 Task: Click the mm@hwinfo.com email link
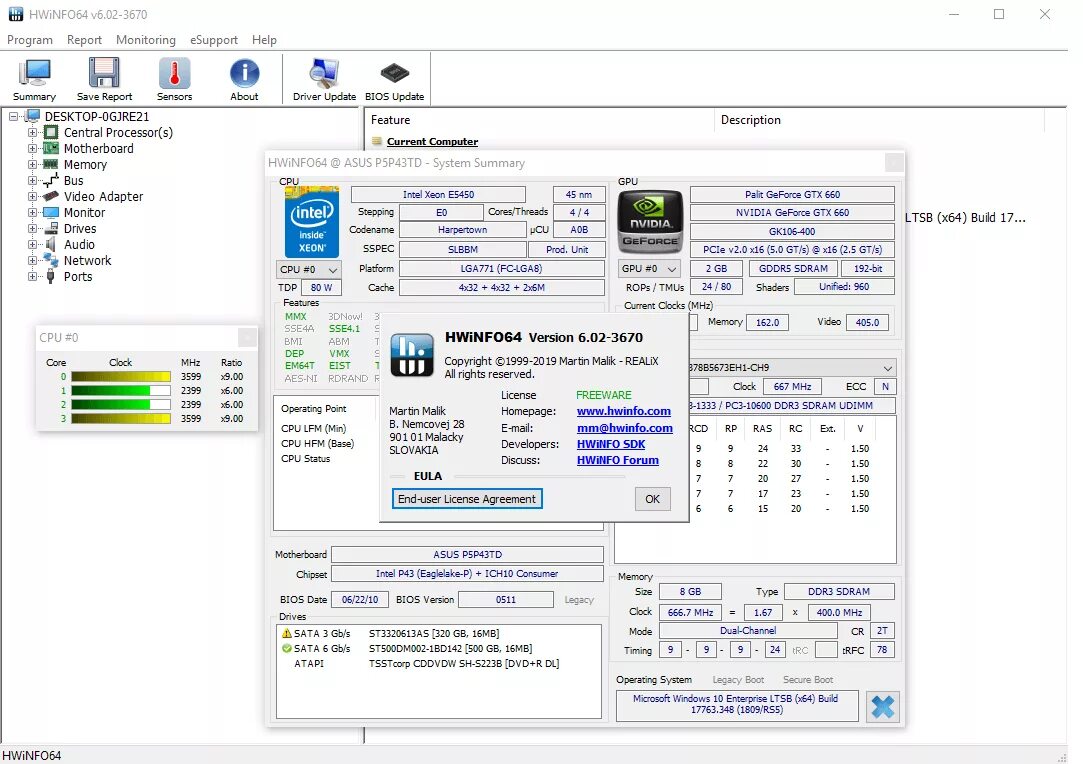point(624,428)
